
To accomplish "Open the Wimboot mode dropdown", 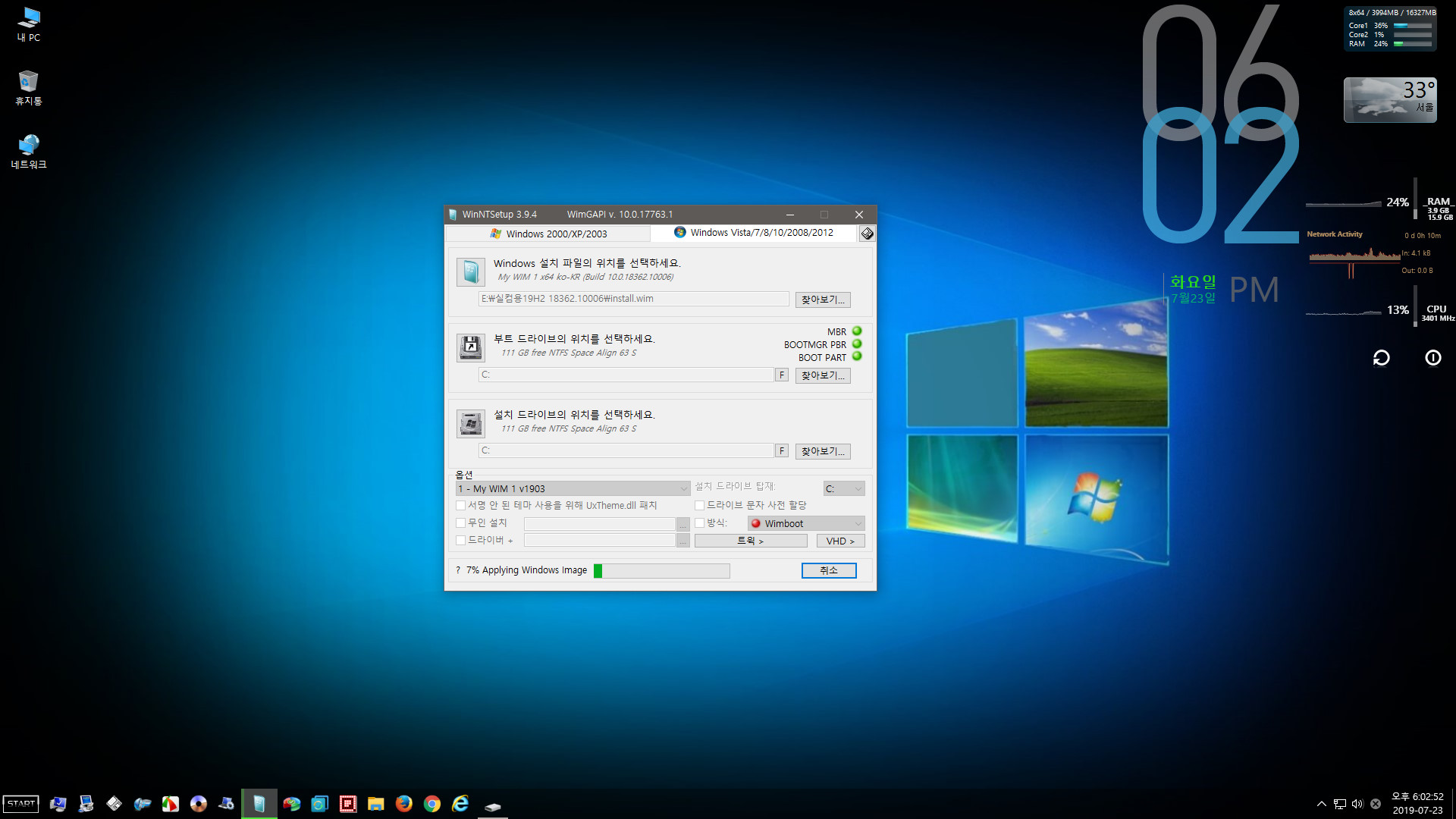I will point(806,523).
